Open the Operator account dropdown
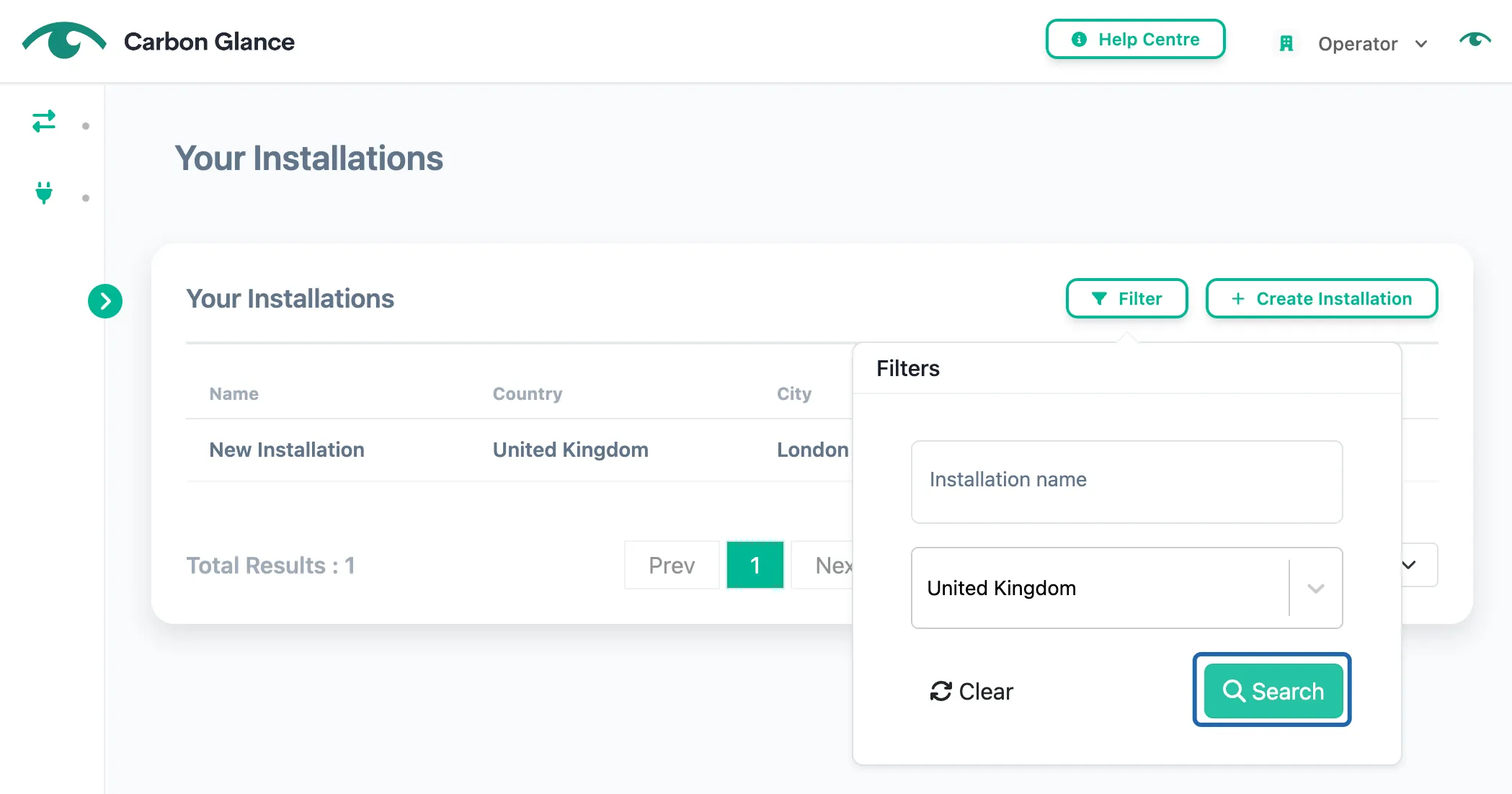The width and height of the screenshot is (1512, 794). pos(1373,44)
